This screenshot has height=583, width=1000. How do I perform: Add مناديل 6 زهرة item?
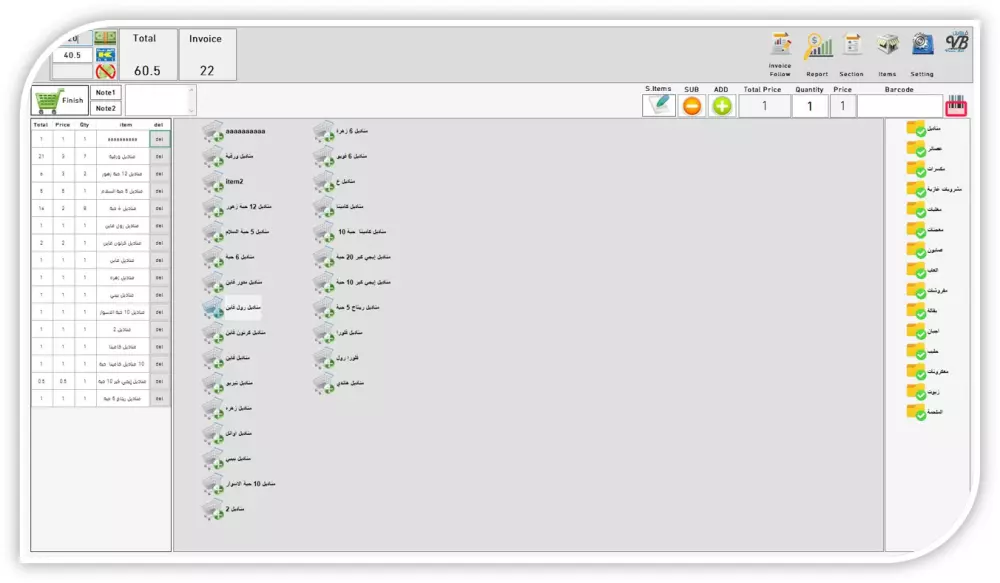click(341, 131)
